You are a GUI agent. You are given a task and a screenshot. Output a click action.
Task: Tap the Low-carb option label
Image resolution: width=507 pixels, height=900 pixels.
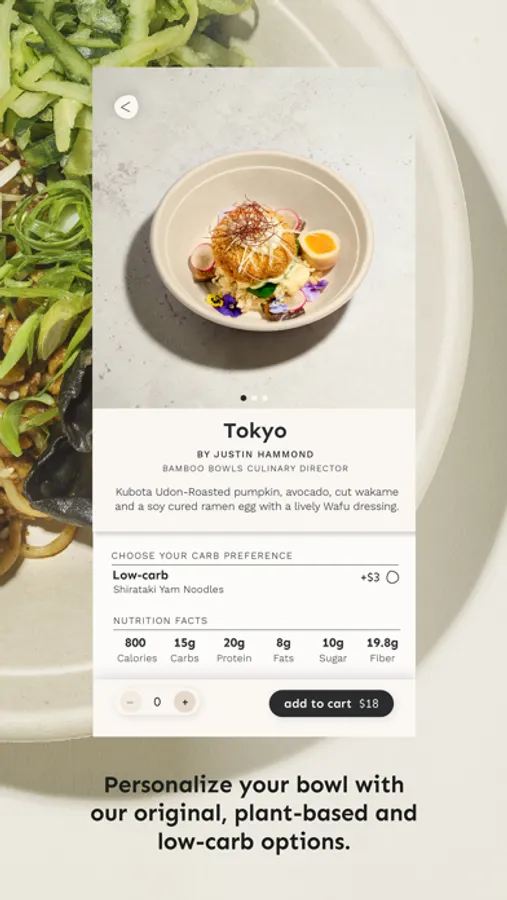(140, 575)
